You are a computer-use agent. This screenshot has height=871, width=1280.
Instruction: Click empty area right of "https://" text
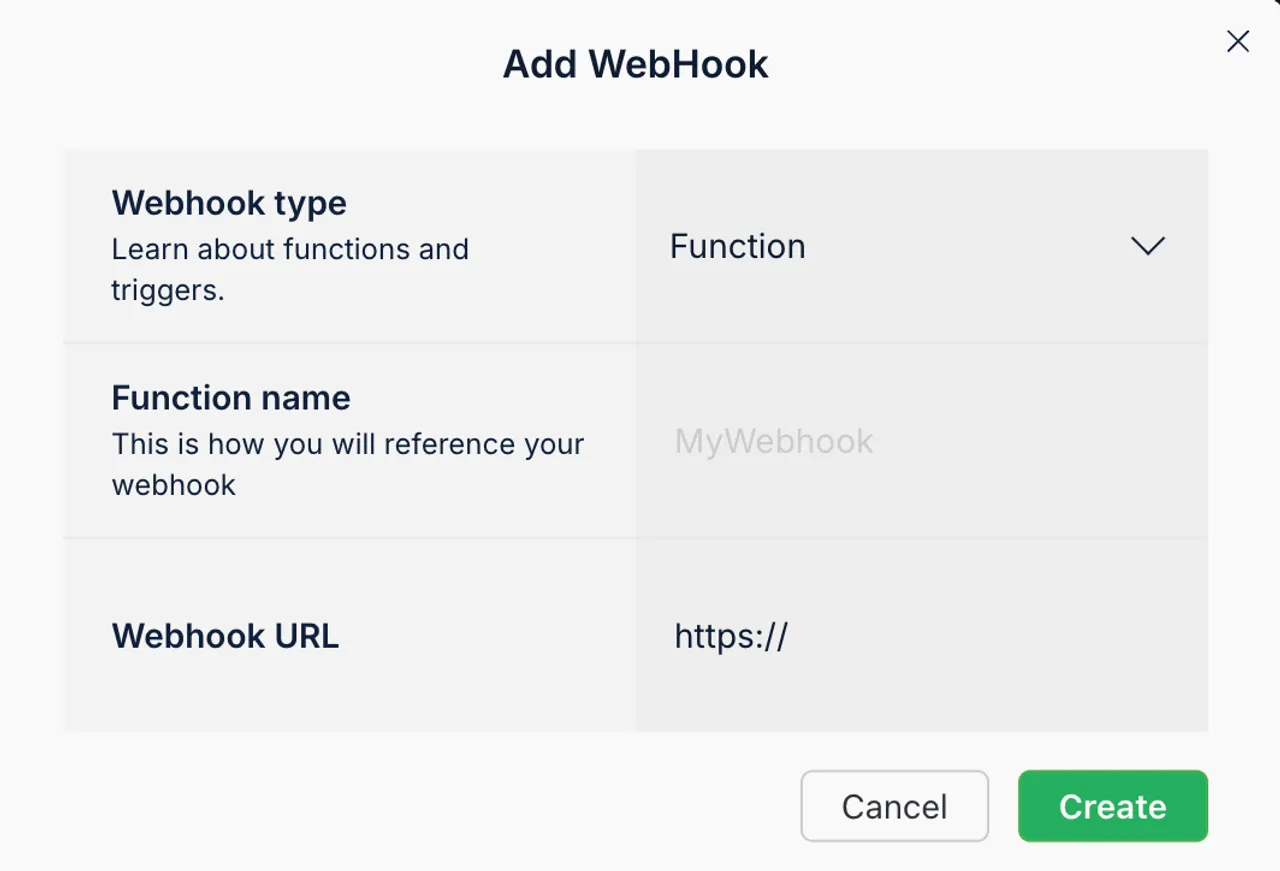click(x=1000, y=636)
